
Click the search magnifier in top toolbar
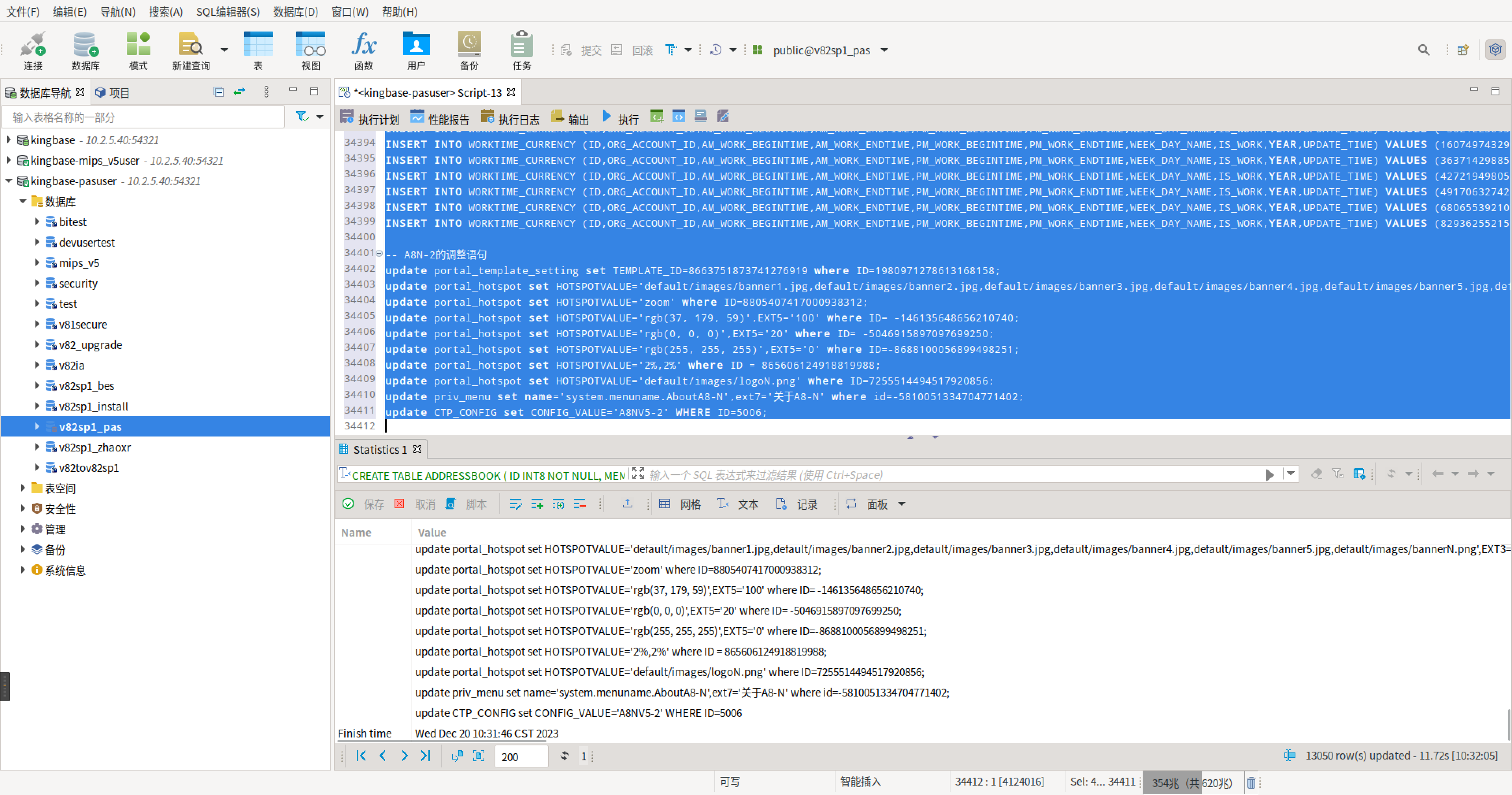1423,50
